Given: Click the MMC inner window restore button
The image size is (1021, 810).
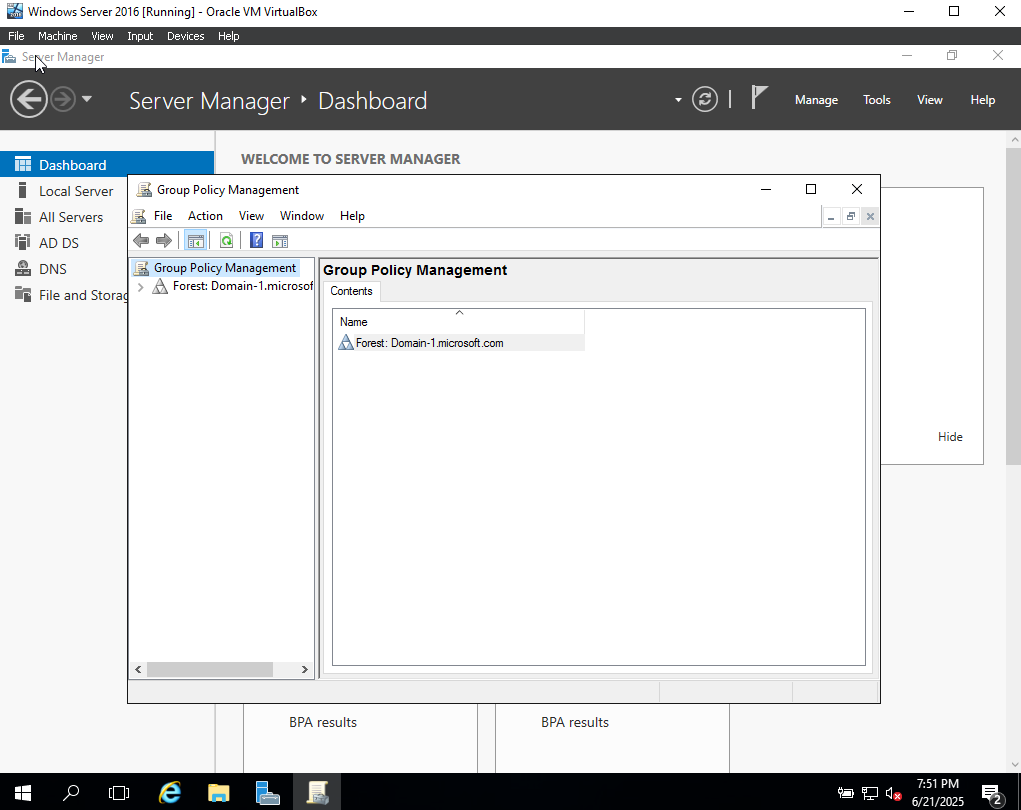Looking at the screenshot, I should tap(850, 216).
